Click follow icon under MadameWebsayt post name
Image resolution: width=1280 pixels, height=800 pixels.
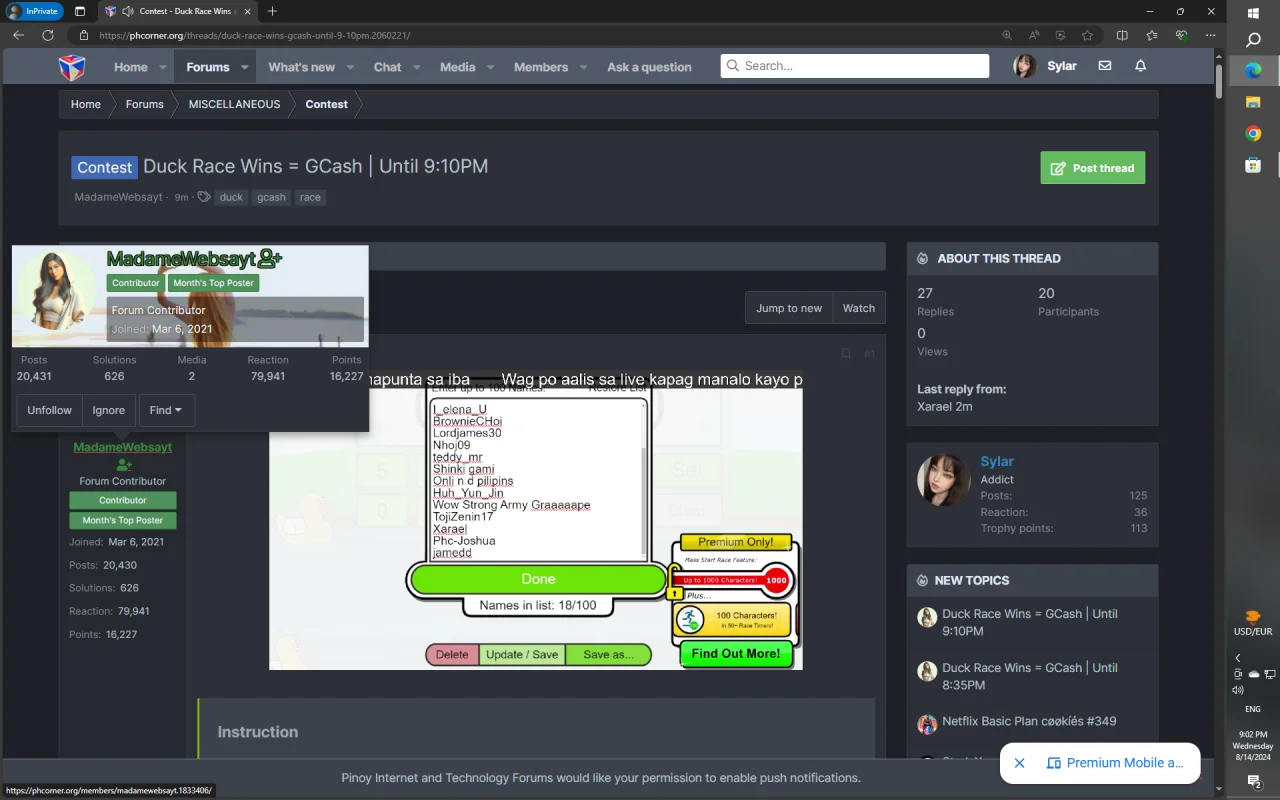tap(123, 465)
